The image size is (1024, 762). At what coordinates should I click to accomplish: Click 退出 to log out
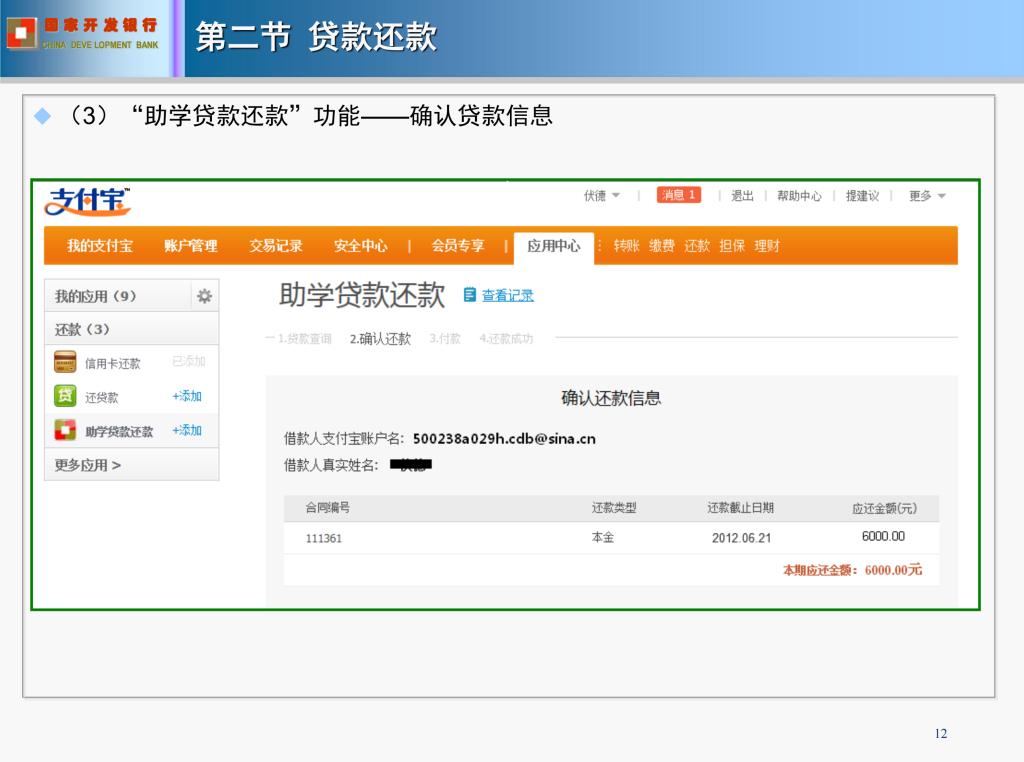pyautogui.click(x=742, y=196)
